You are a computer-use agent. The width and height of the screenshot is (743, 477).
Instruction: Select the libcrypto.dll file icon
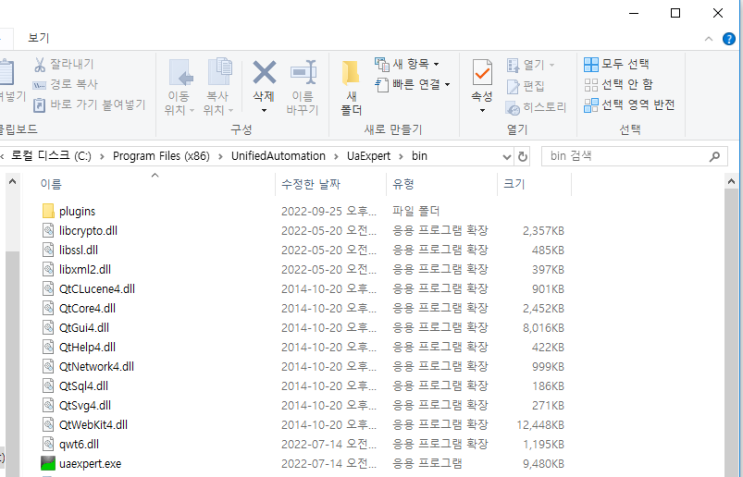48,231
